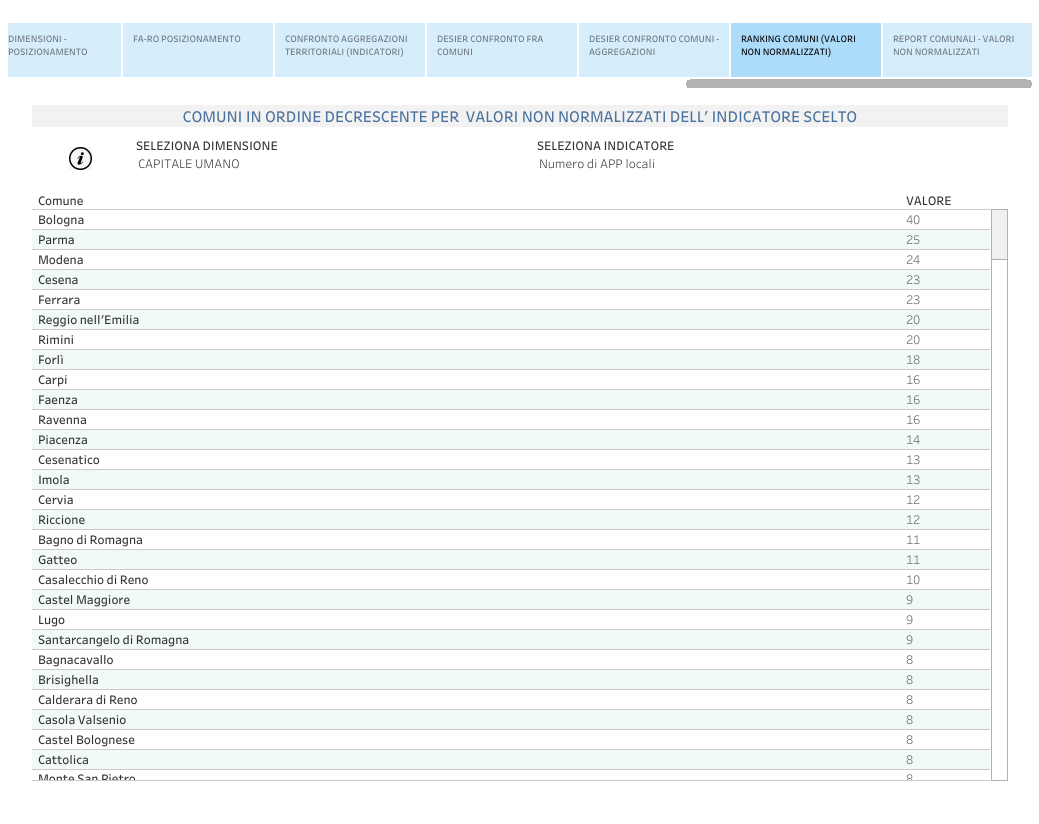
Task: Select the Castel Bolognese row
Action: click(511, 740)
